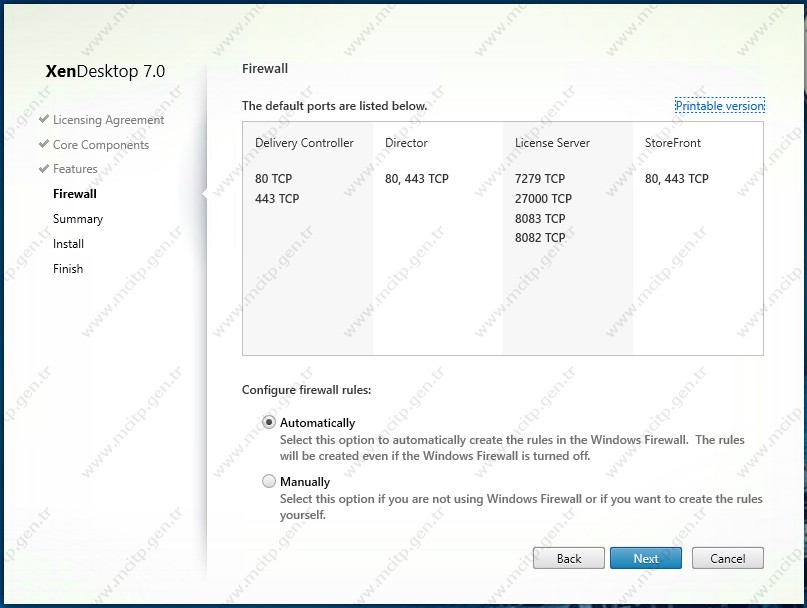The width and height of the screenshot is (807, 608).
Task: Click the XenDesktop 7.0 title
Action: [106, 71]
